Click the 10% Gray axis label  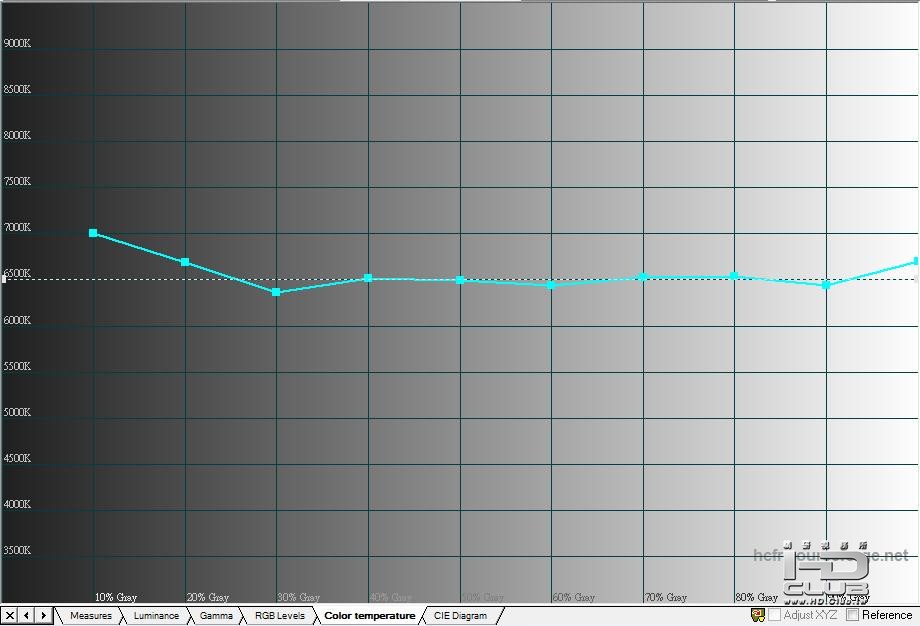116,597
